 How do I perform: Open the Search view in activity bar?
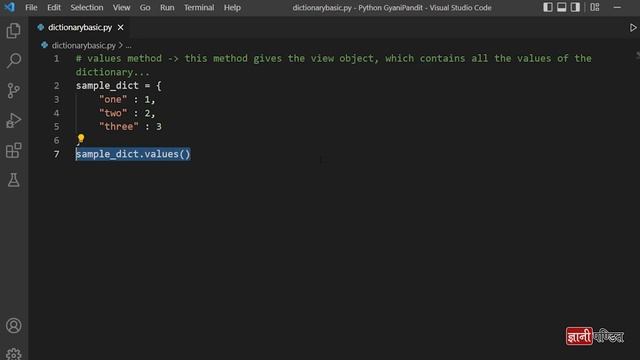[x=13, y=60]
